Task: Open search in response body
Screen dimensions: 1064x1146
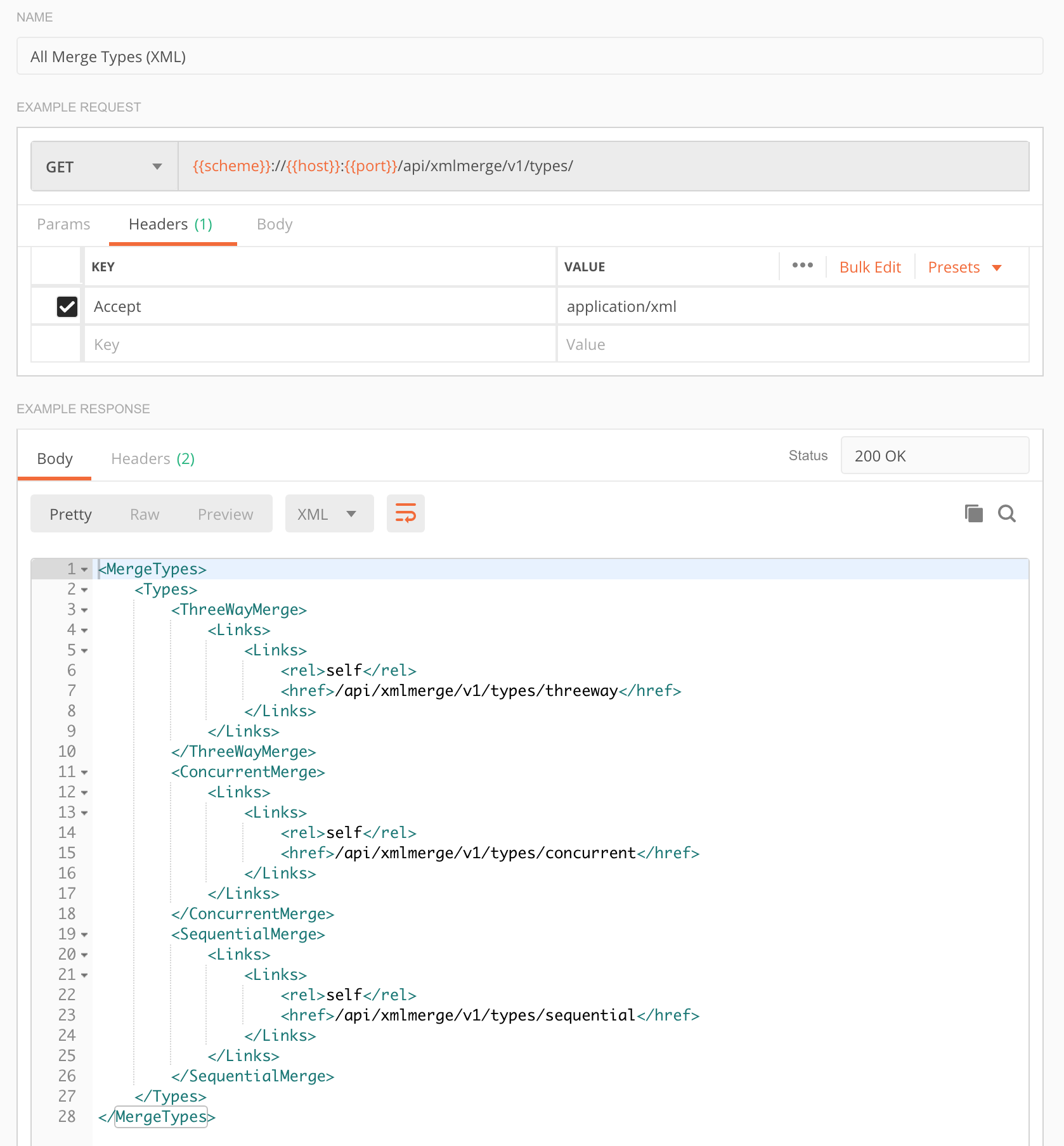Action: click(1006, 513)
